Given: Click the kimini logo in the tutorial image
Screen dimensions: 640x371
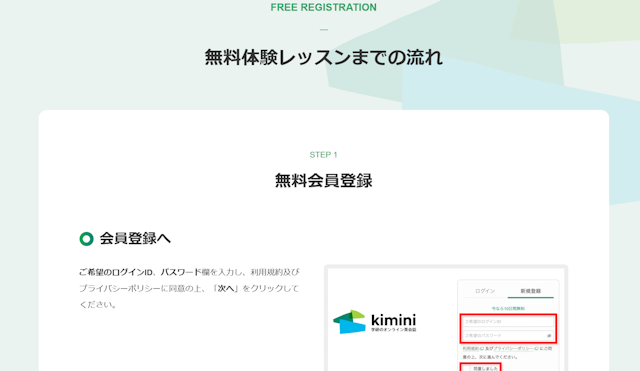Looking at the screenshot, I should [x=375, y=322].
